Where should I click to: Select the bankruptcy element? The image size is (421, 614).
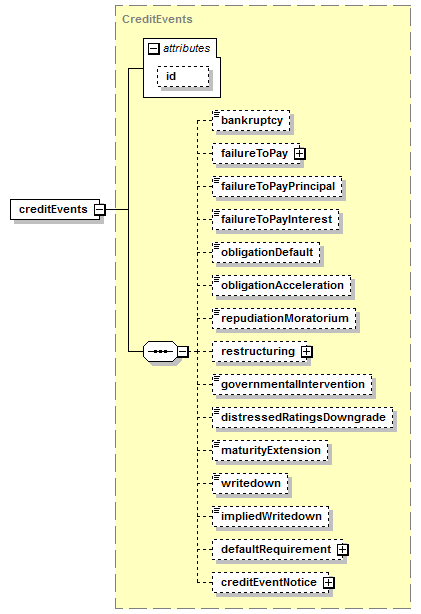(251, 121)
